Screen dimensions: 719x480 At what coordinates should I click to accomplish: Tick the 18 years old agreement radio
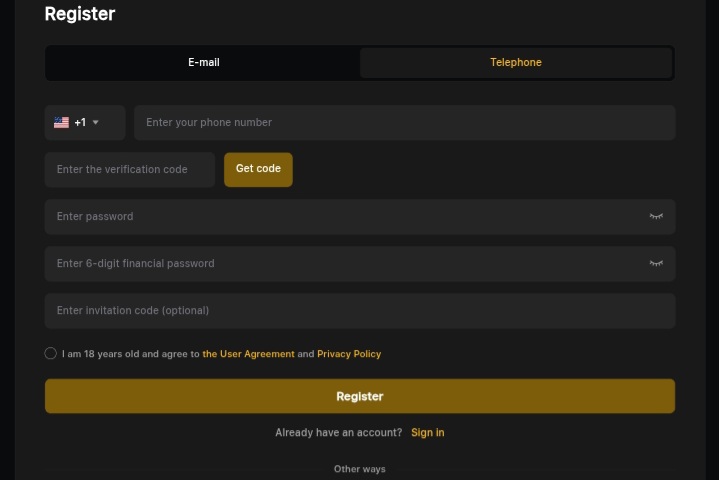point(51,353)
